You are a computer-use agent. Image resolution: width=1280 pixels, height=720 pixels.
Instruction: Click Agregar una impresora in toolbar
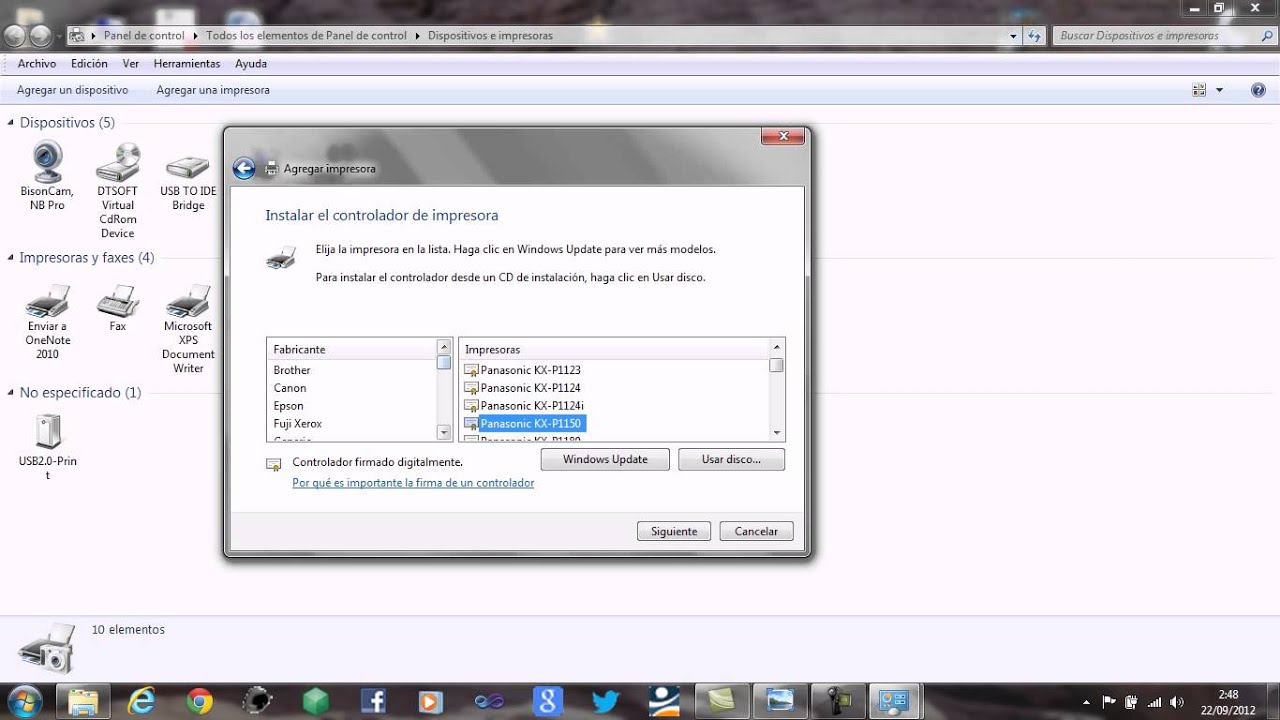[213, 90]
